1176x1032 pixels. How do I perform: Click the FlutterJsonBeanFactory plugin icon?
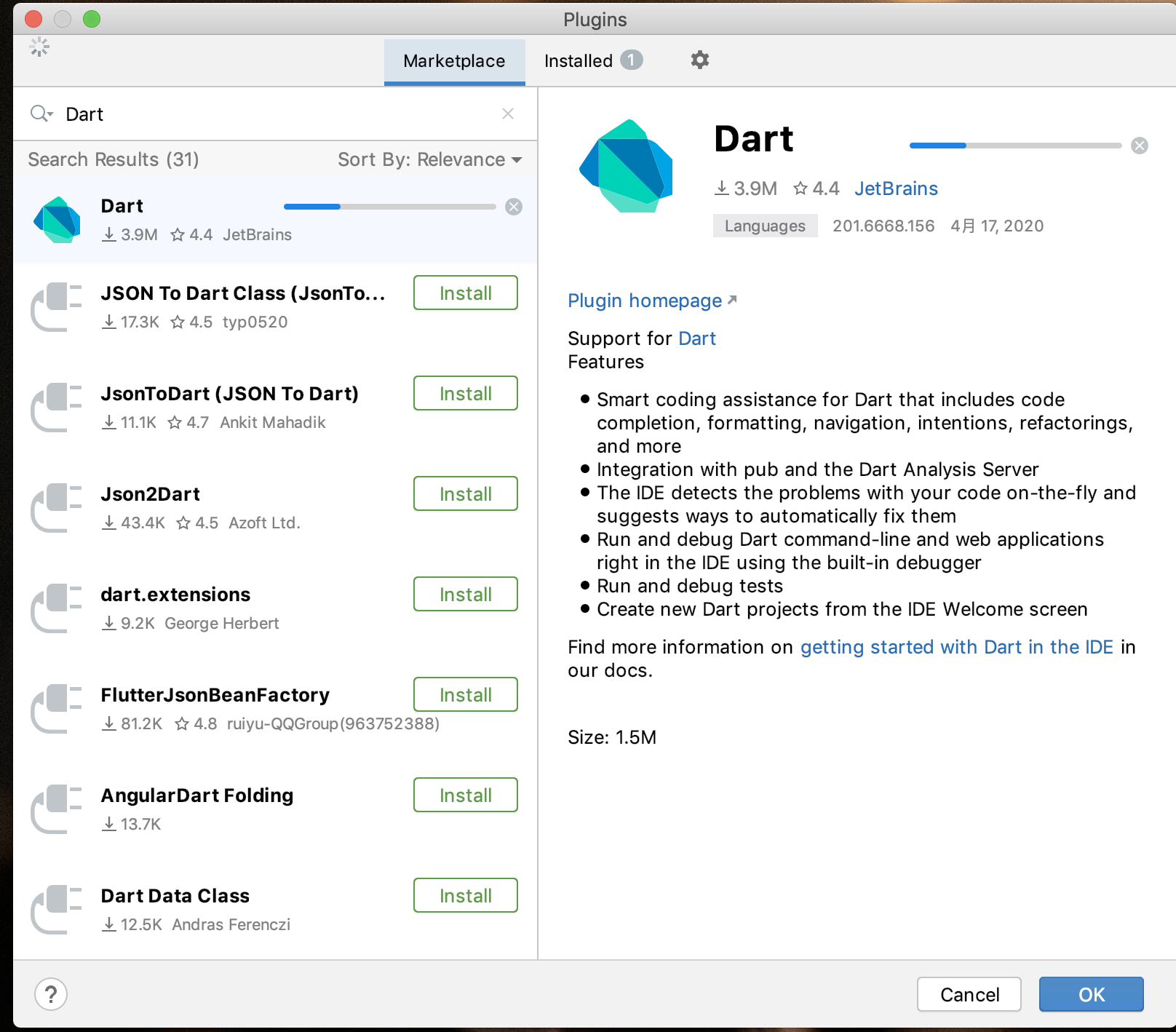click(x=57, y=708)
